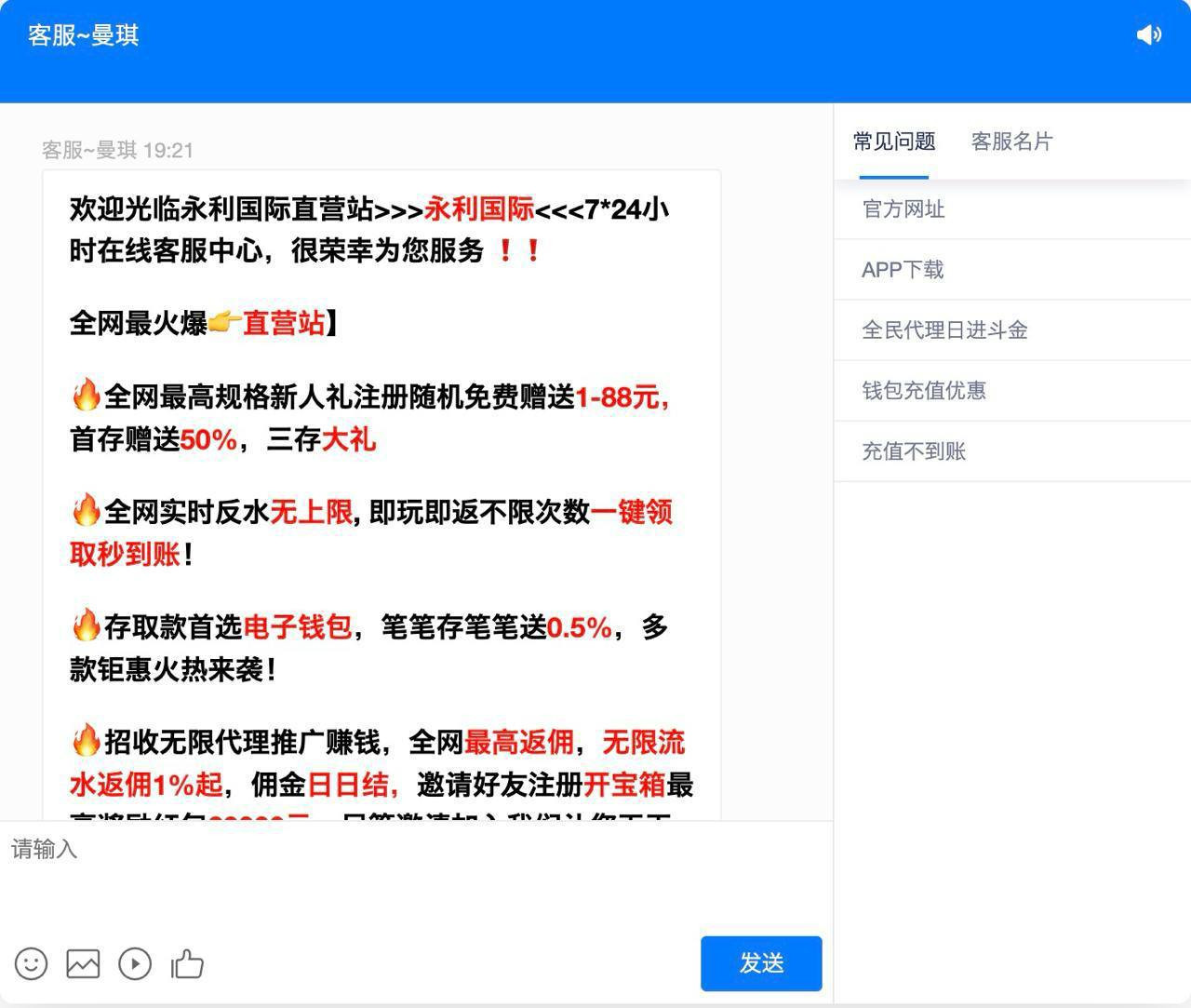This screenshot has height=1008, width=1191.
Task: Open the emoji picker
Action: tap(31, 963)
